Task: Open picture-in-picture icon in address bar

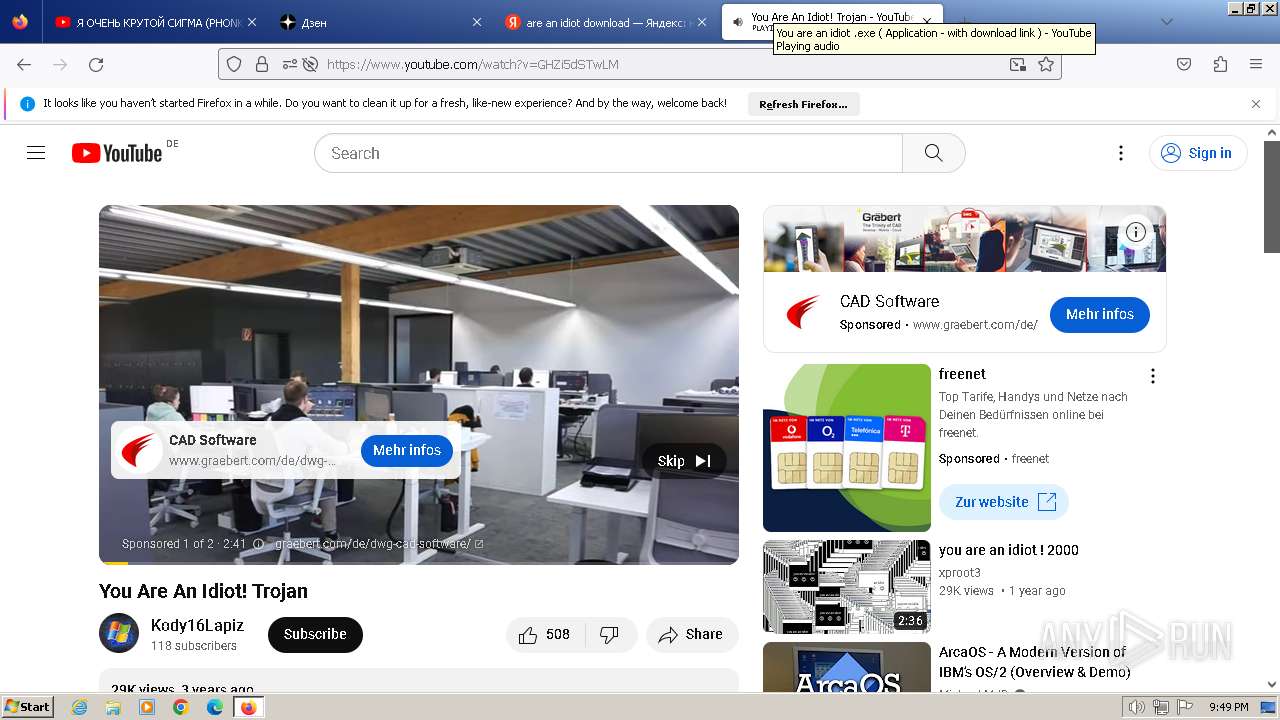Action: [1017, 64]
